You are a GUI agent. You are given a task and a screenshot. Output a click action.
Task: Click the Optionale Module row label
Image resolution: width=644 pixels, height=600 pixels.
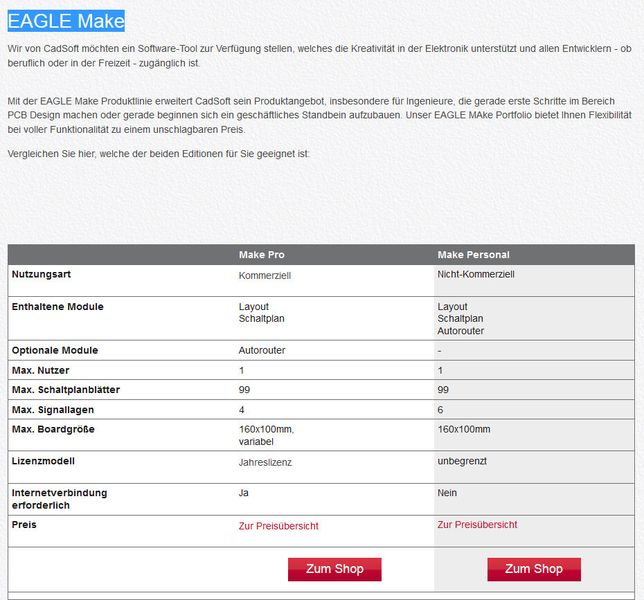point(55,350)
